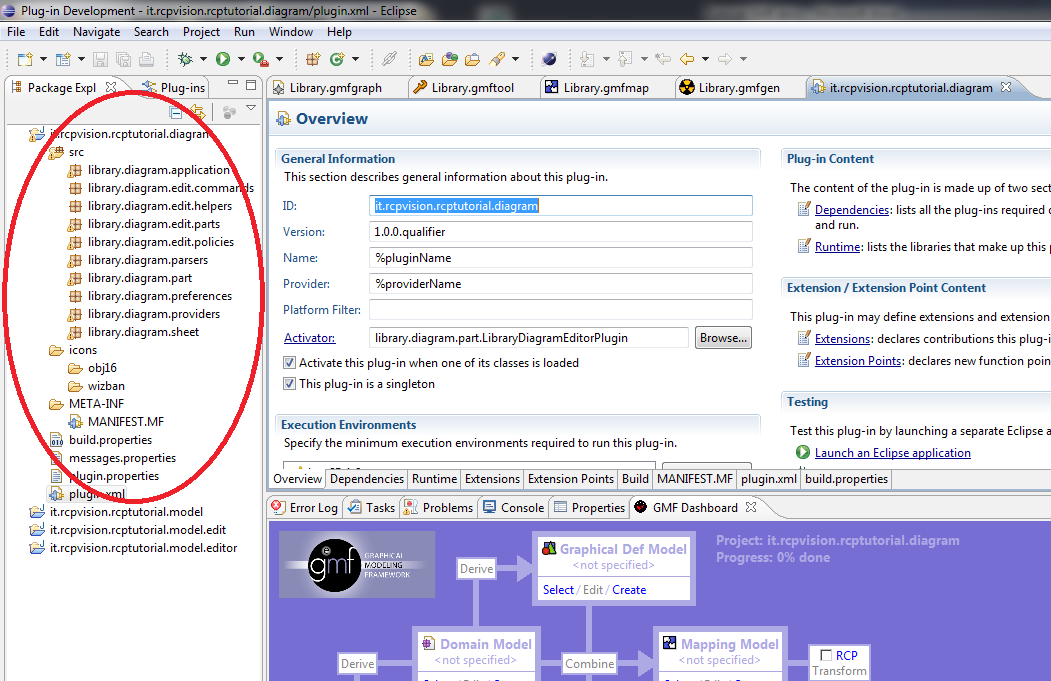The height and width of the screenshot is (681, 1051).
Task: Click the New wizard toolbar icon
Action: 24,60
